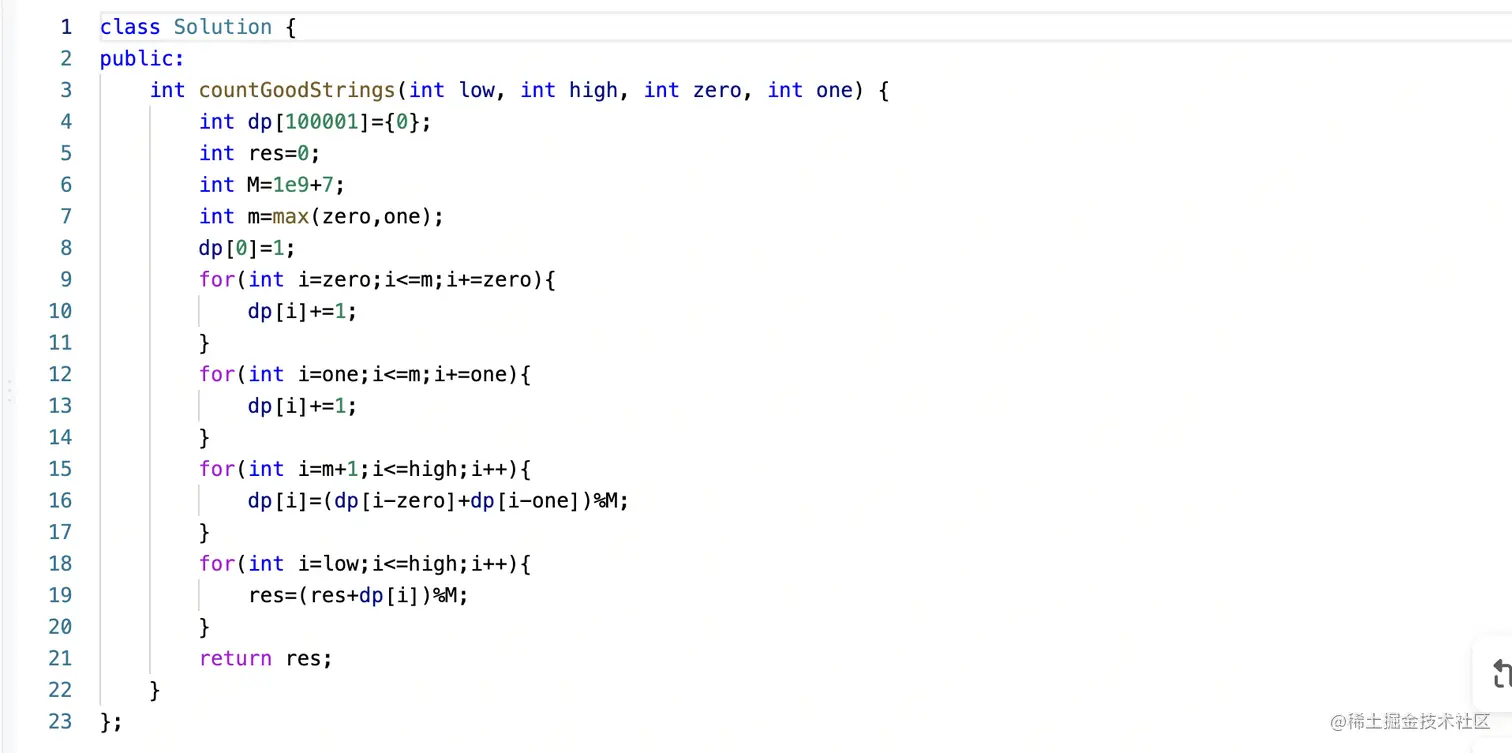The height and width of the screenshot is (753, 1512).
Task: Click line number 8 in the gutter
Action: click(x=66, y=248)
